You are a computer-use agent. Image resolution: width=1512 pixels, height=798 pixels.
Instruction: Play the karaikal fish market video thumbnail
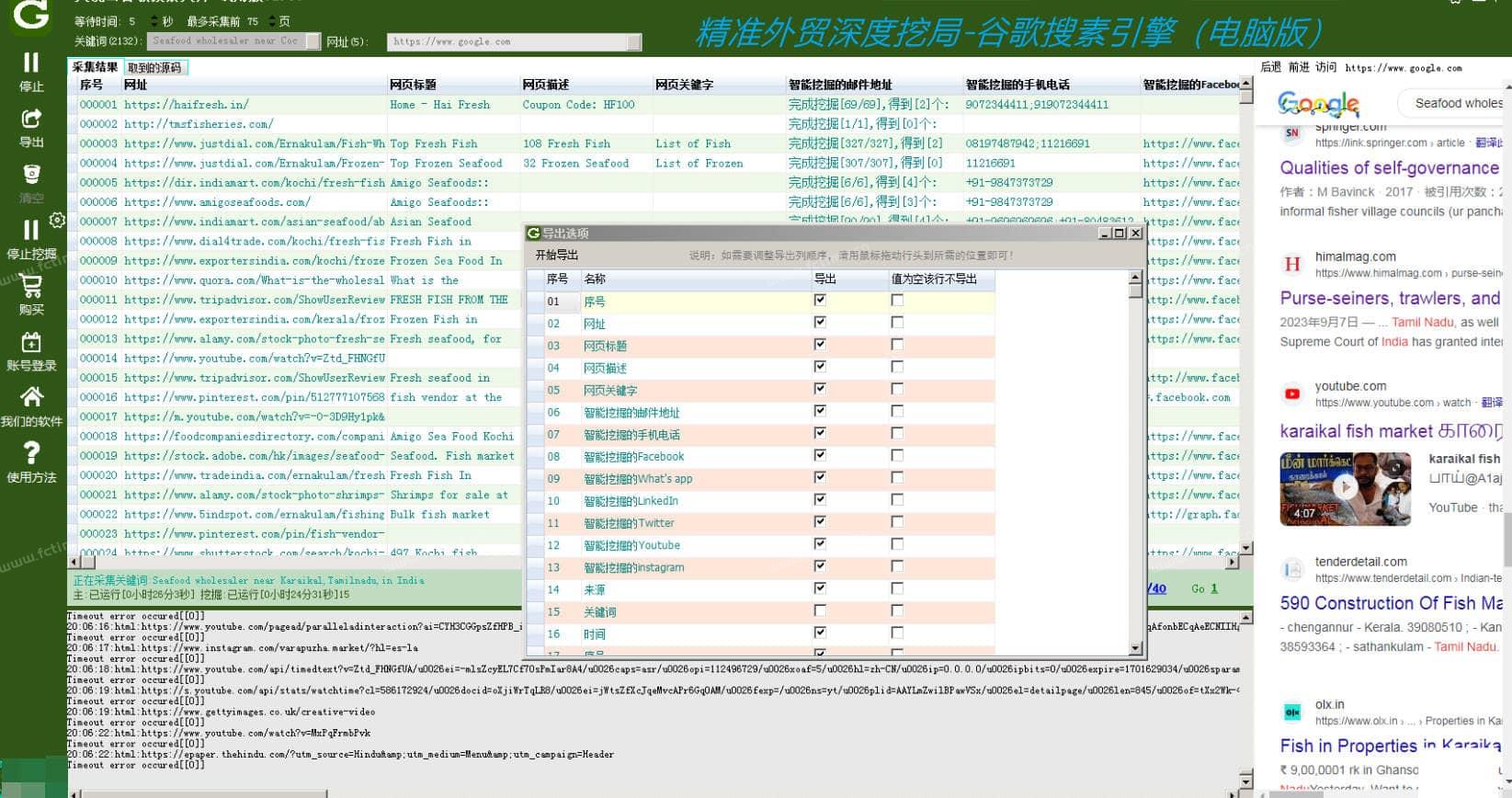1345,487
